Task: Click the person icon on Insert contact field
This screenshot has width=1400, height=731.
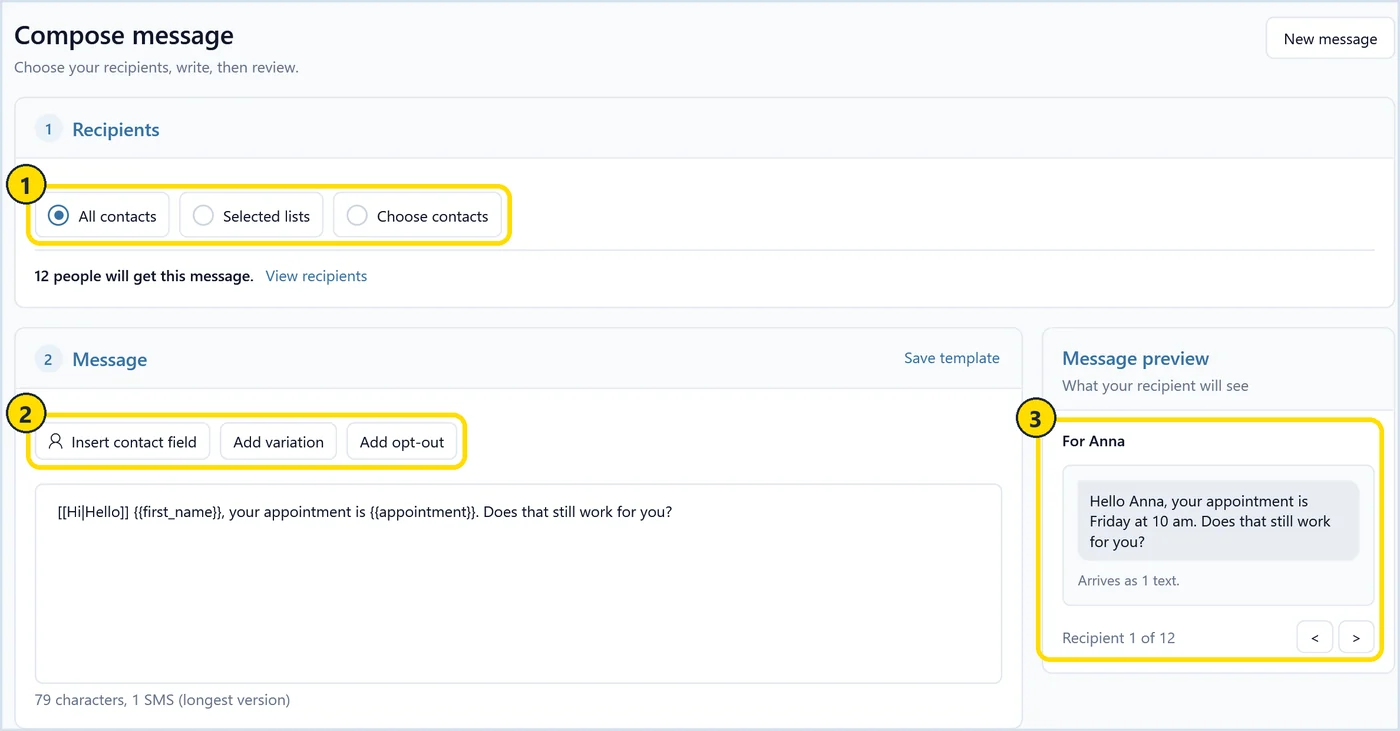Action: pyautogui.click(x=56, y=441)
